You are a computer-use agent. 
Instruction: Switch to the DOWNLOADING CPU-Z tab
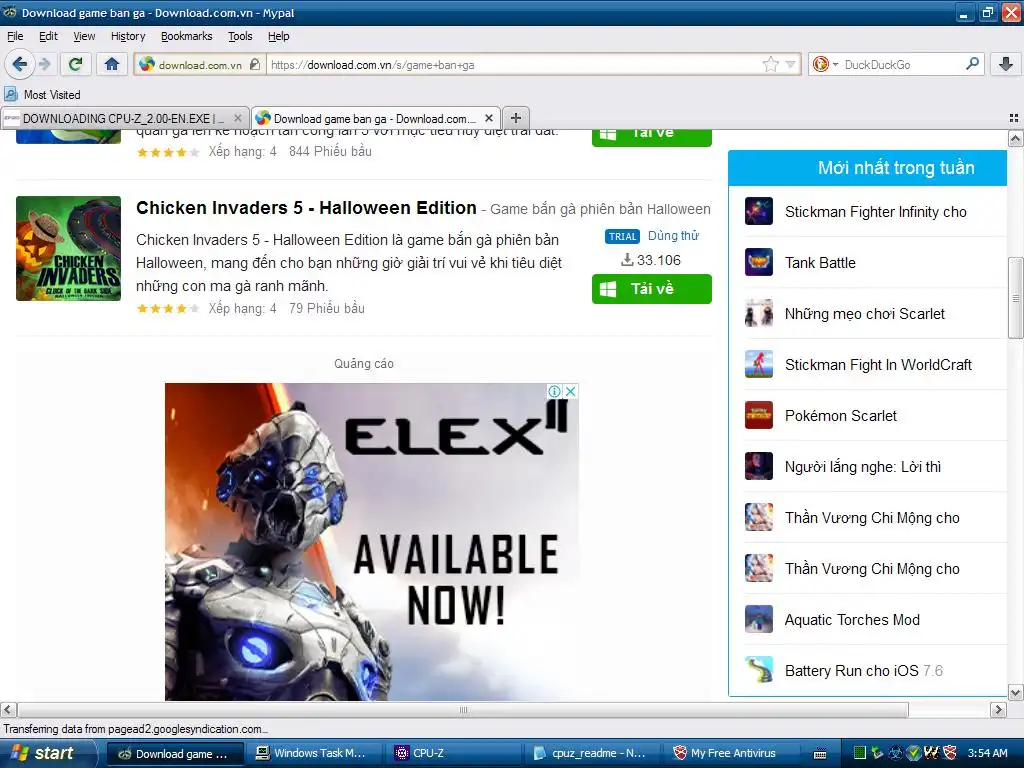click(124, 118)
